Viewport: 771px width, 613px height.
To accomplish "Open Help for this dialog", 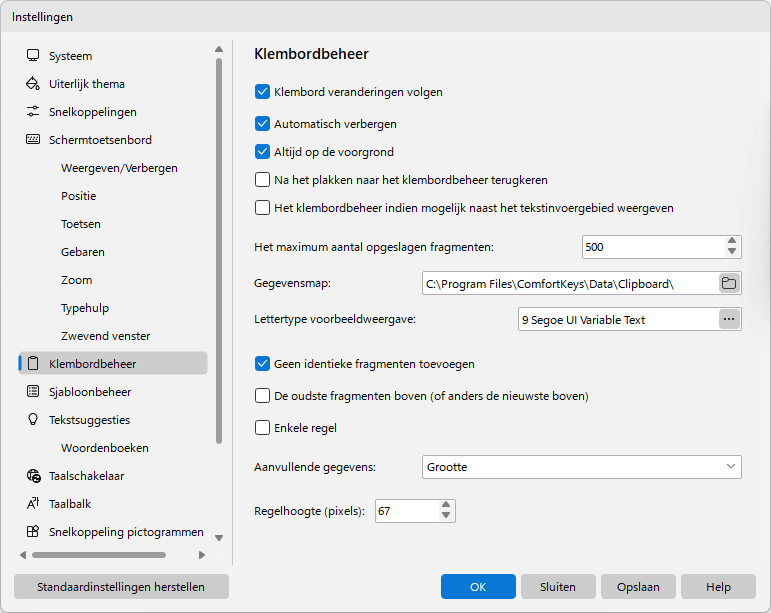I will click(x=718, y=586).
